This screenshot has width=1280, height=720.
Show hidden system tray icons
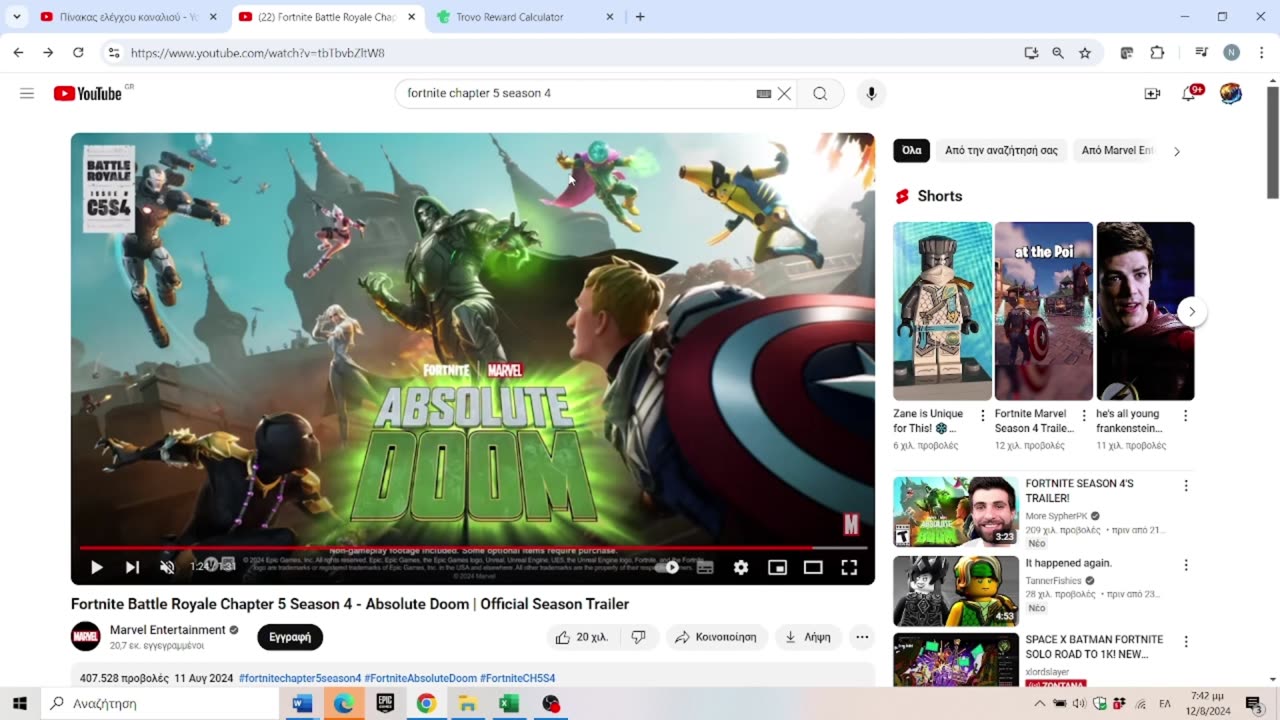[1039, 704]
